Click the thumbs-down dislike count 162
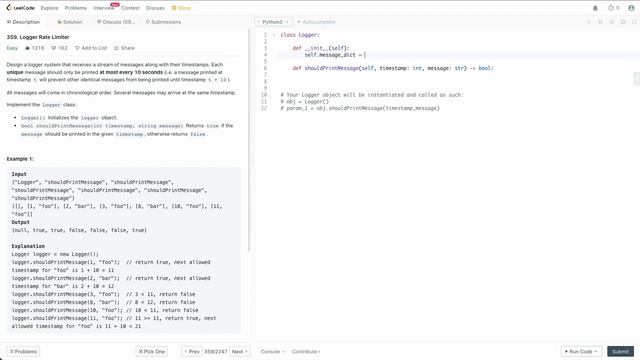The image size is (640, 360). click(x=59, y=48)
